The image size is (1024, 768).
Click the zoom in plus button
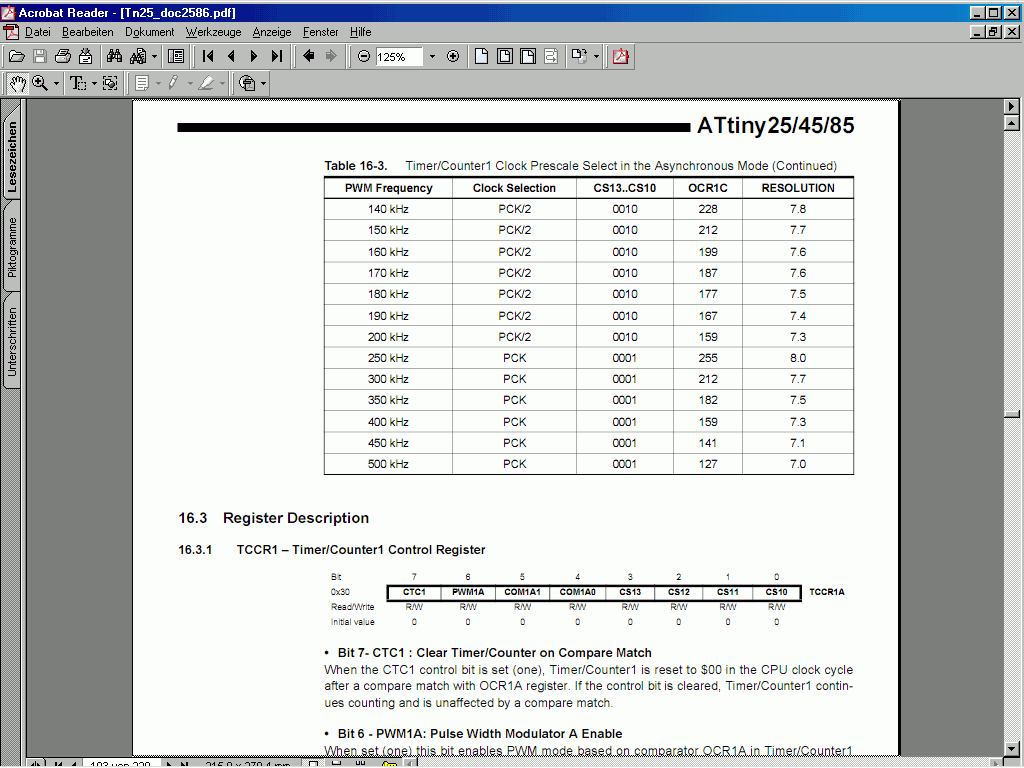(x=453, y=57)
